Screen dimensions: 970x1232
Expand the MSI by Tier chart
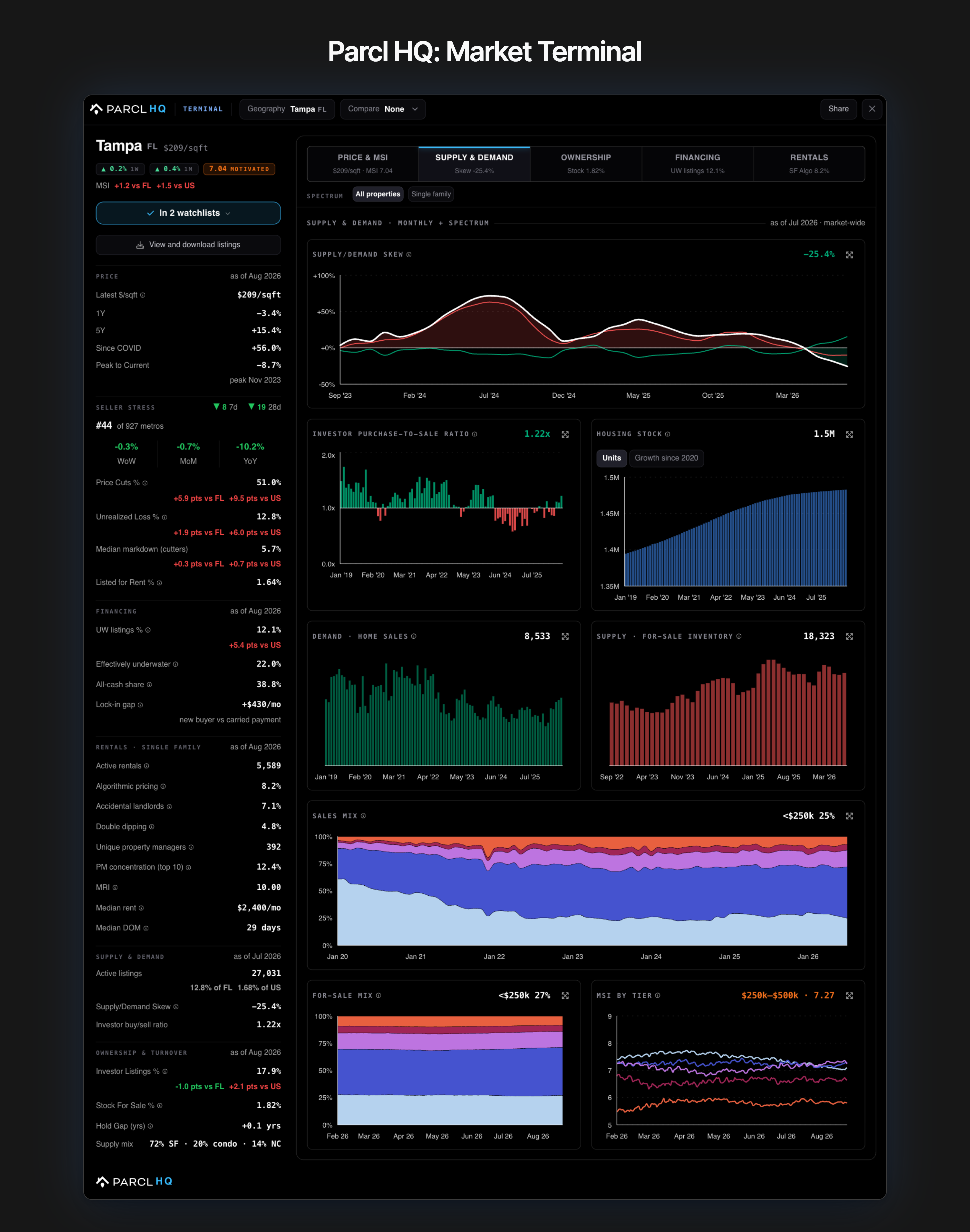click(x=849, y=995)
